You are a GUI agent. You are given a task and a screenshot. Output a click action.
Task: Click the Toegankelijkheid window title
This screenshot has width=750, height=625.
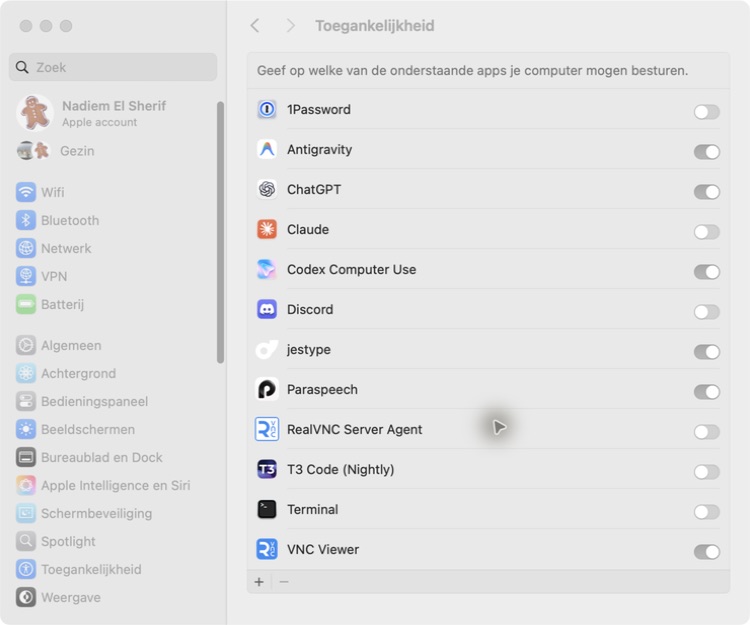(x=375, y=26)
